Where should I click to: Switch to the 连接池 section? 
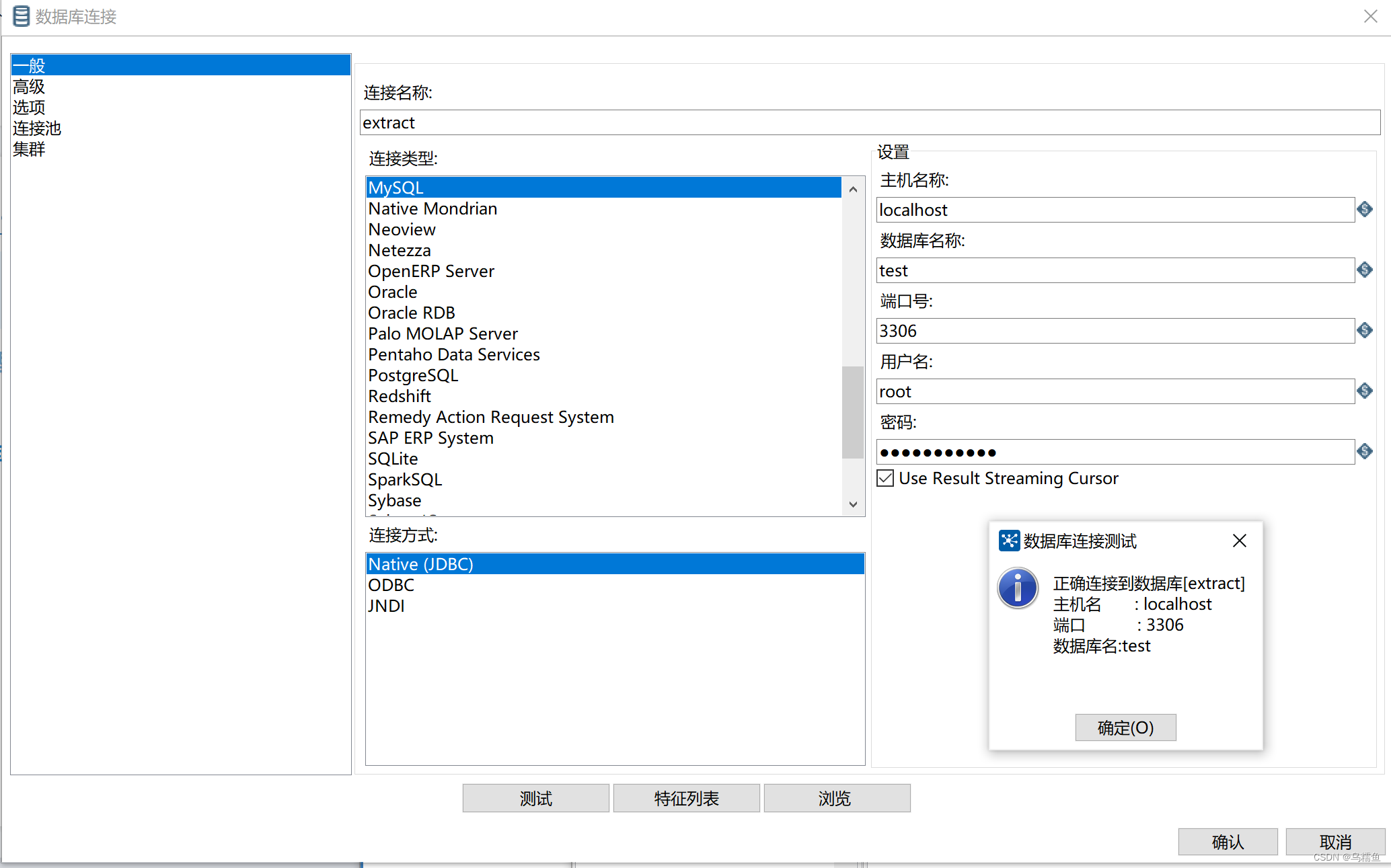point(37,128)
